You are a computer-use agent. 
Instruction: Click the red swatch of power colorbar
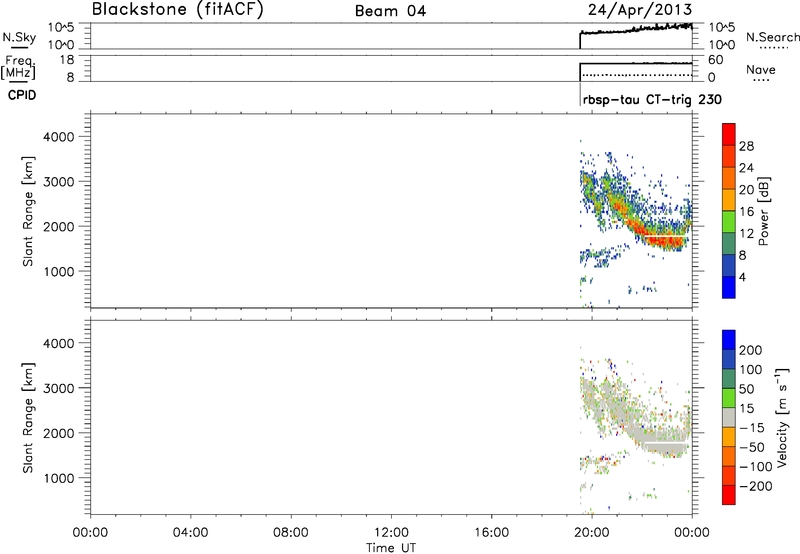(729, 134)
